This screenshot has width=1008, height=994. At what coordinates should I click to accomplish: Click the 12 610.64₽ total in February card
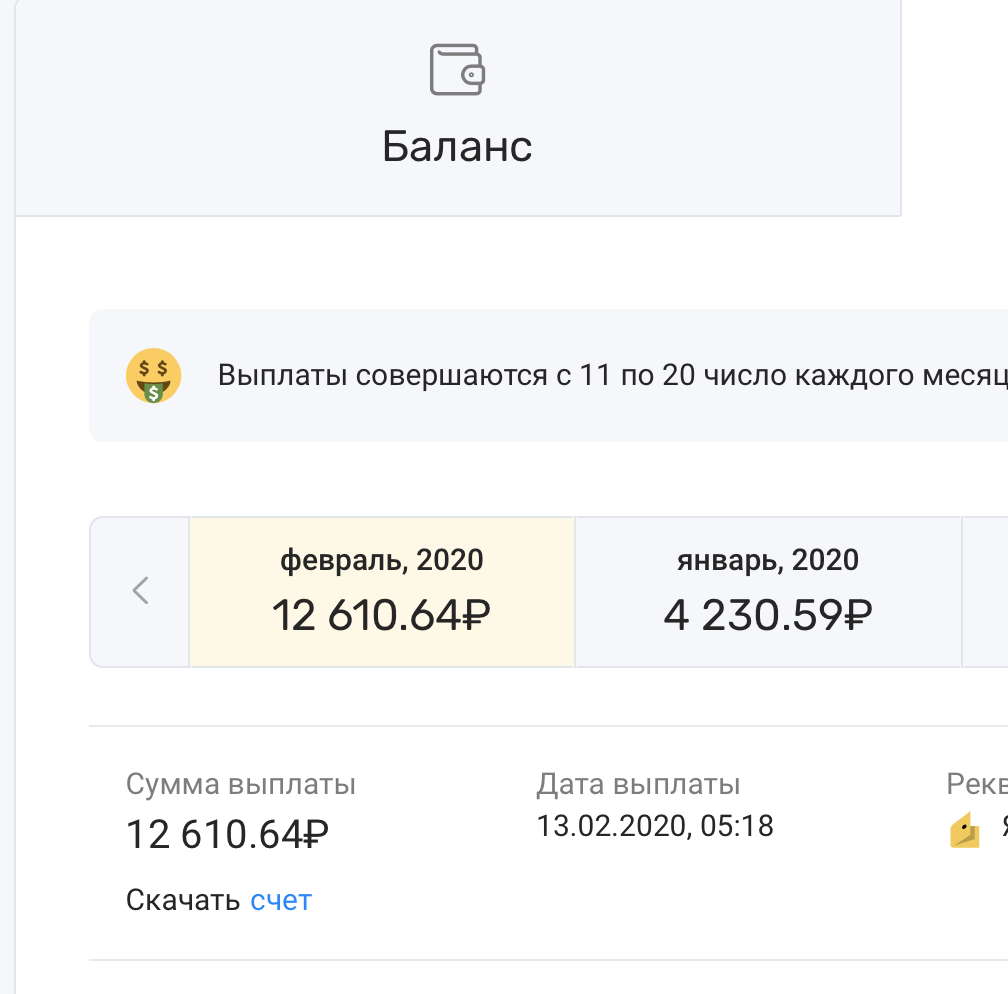point(382,616)
